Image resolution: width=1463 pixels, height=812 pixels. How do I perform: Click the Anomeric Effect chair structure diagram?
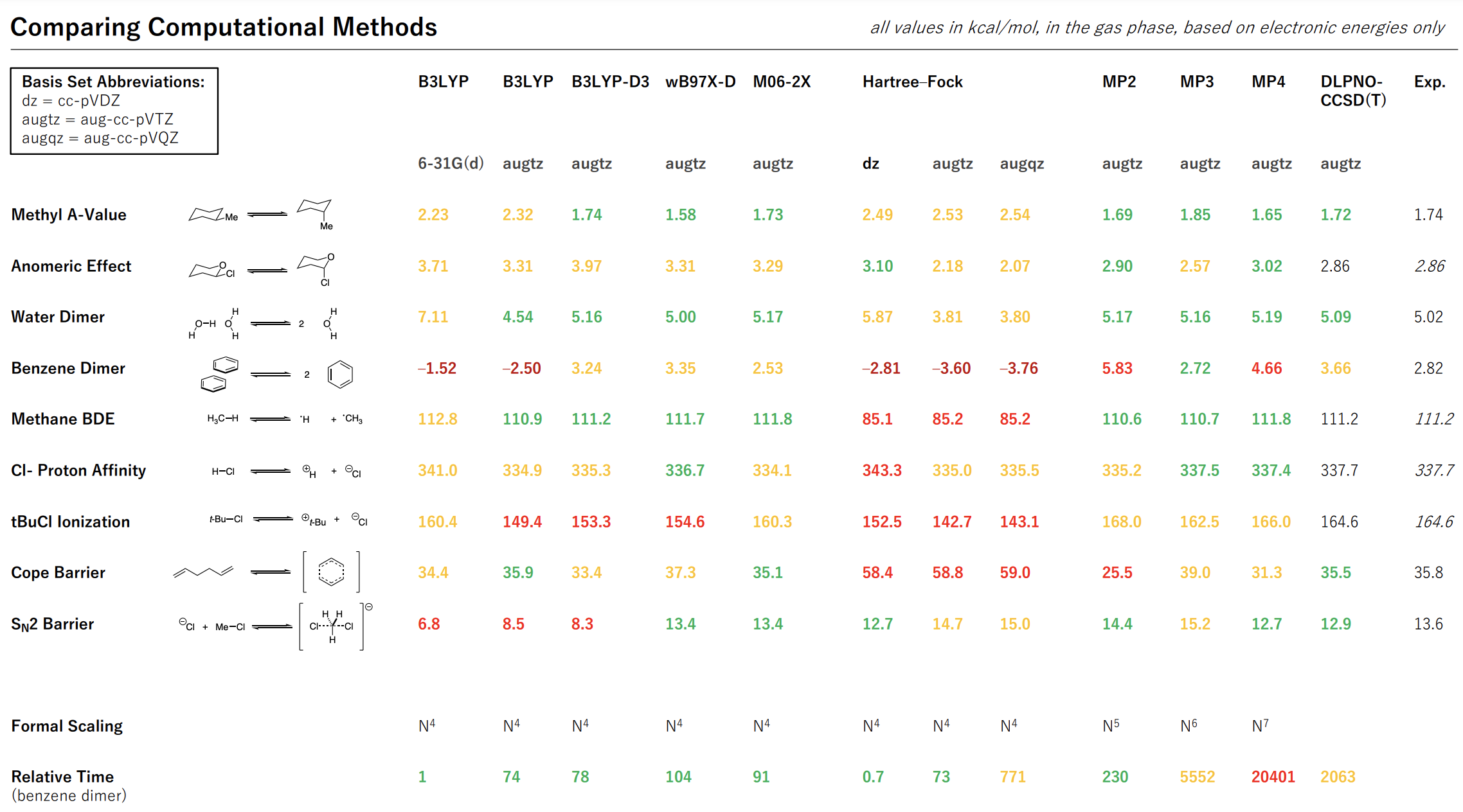[262, 269]
